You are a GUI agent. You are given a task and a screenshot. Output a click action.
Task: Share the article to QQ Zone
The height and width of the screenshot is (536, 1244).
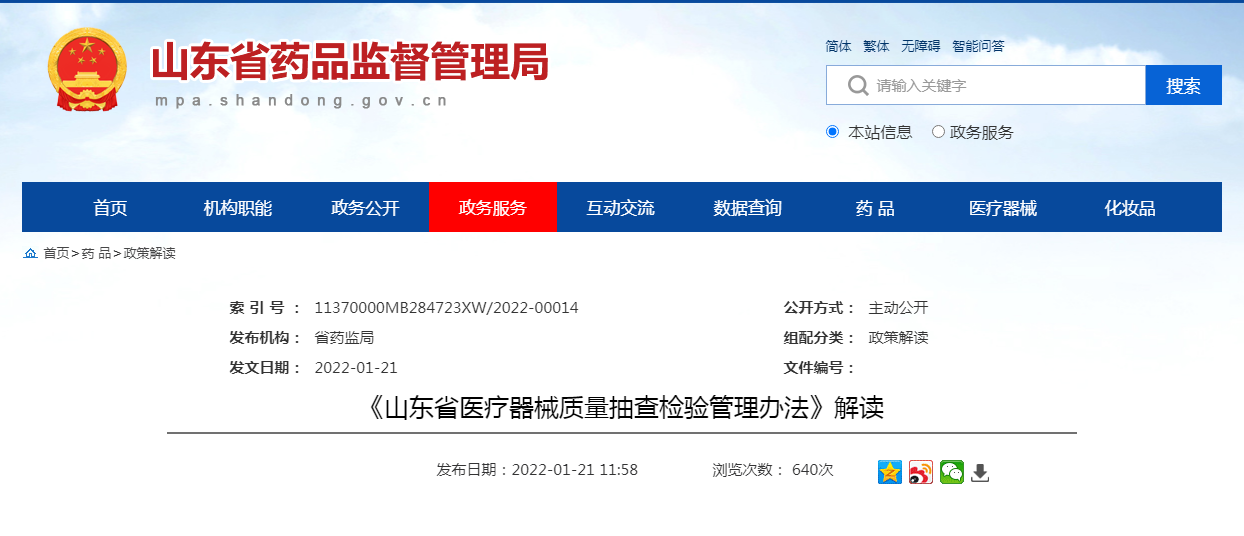point(889,472)
